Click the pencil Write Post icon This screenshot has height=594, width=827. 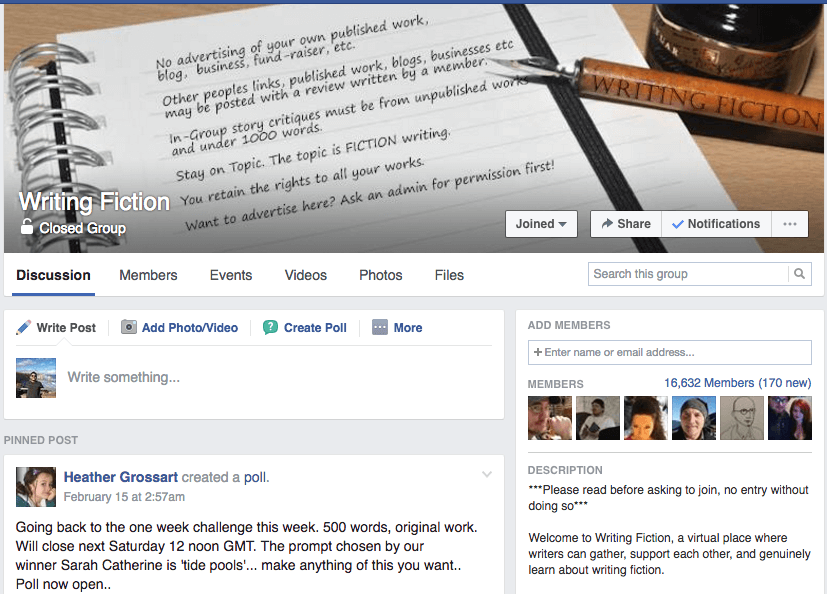tap(23, 328)
